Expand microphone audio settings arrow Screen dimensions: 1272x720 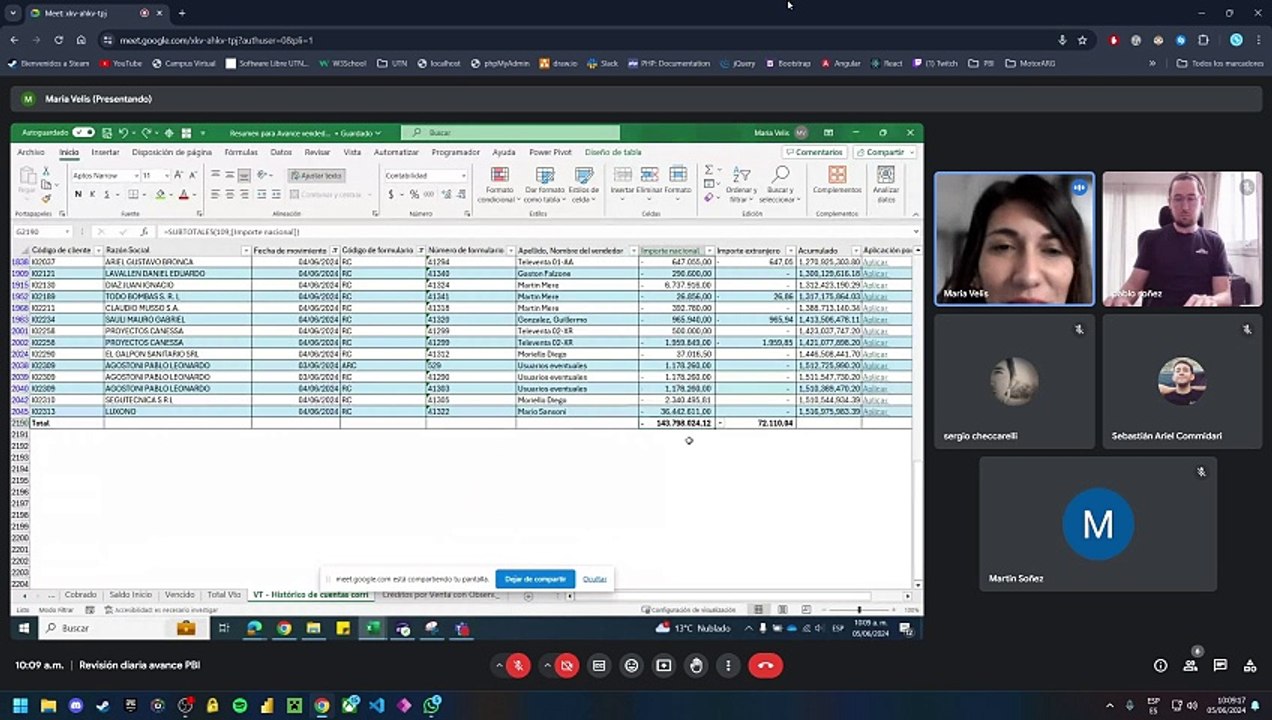[x=498, y=666]
